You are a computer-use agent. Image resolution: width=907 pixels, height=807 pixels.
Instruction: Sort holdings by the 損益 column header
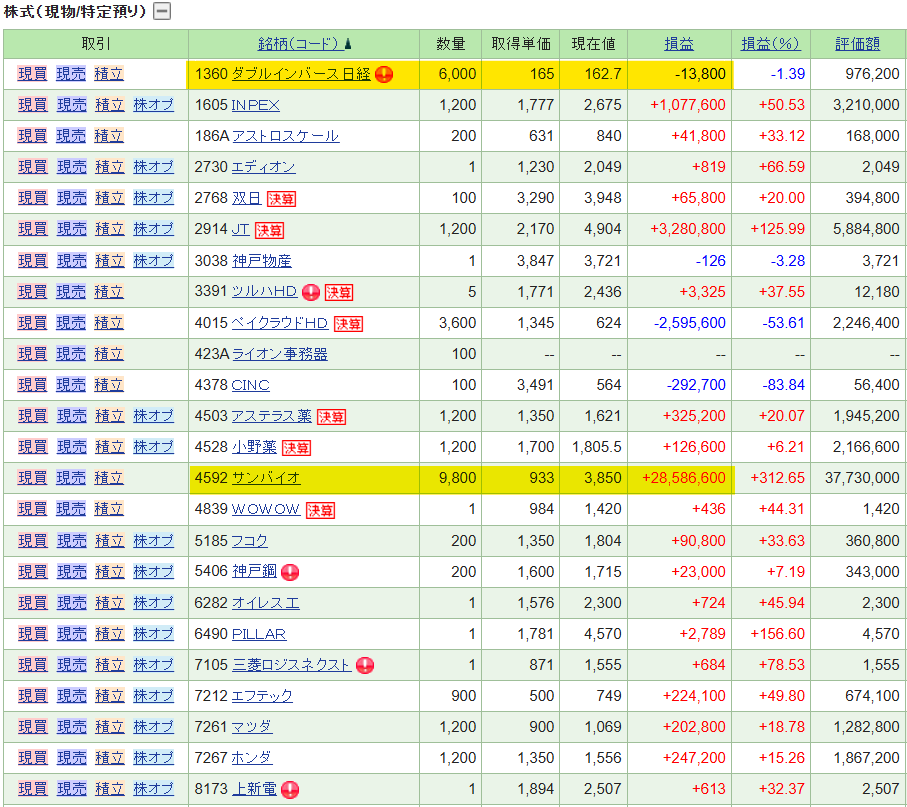tap(679, 44)
